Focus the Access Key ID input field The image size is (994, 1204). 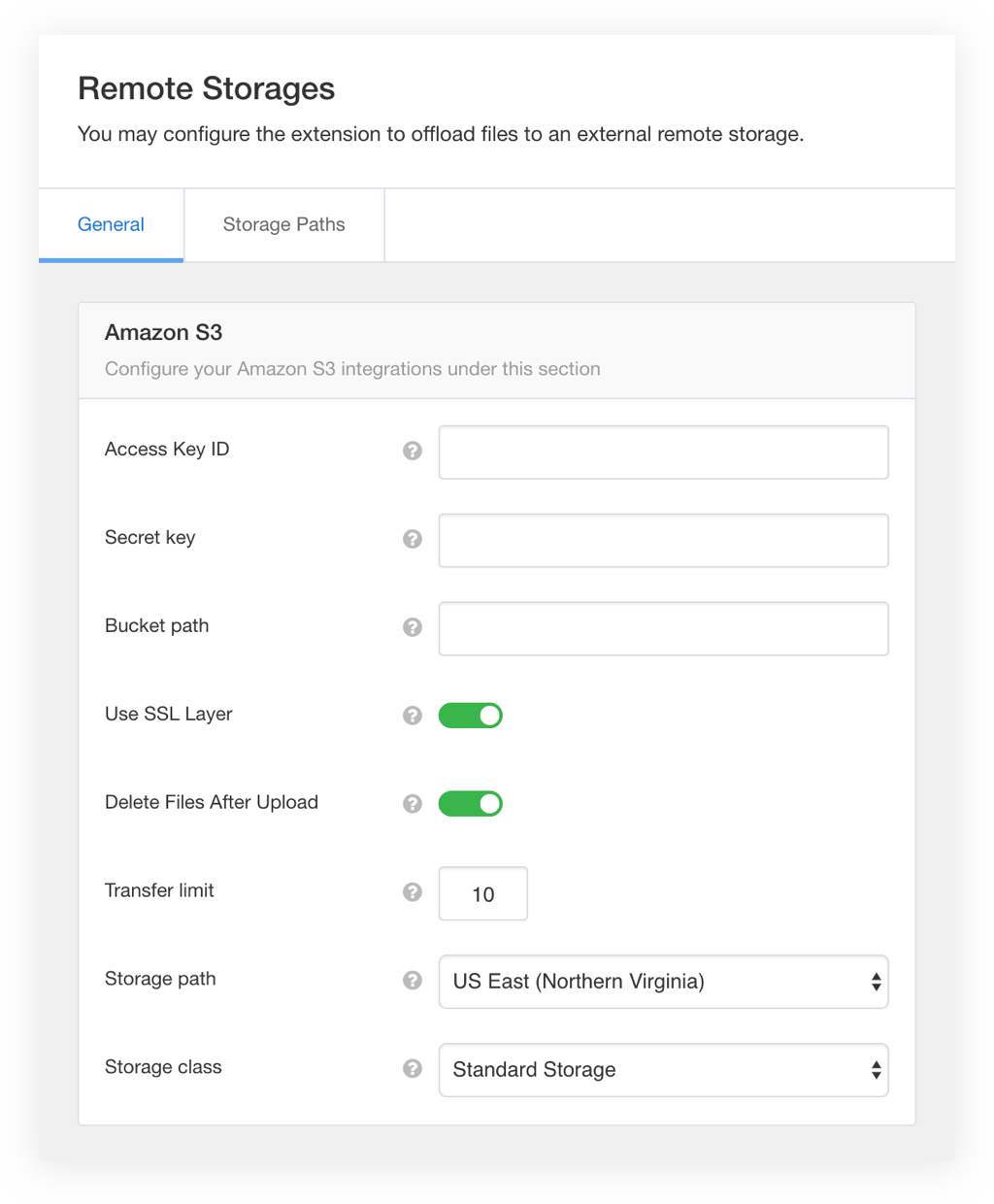(664, 452)
